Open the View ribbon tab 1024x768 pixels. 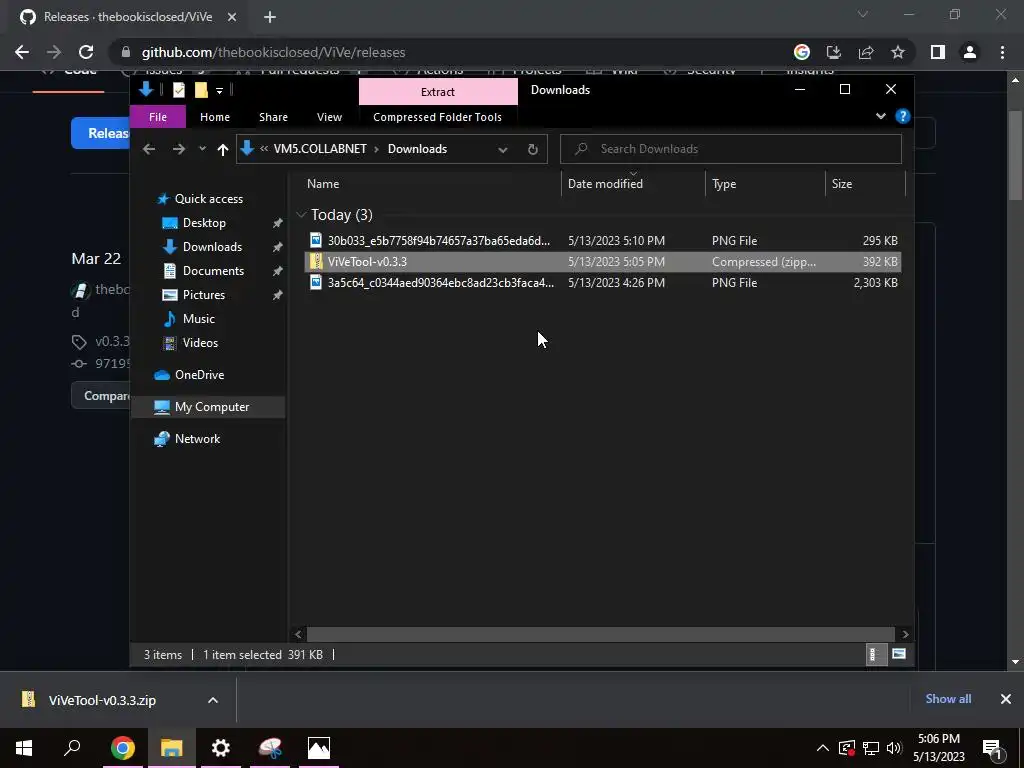pos(329,117)
